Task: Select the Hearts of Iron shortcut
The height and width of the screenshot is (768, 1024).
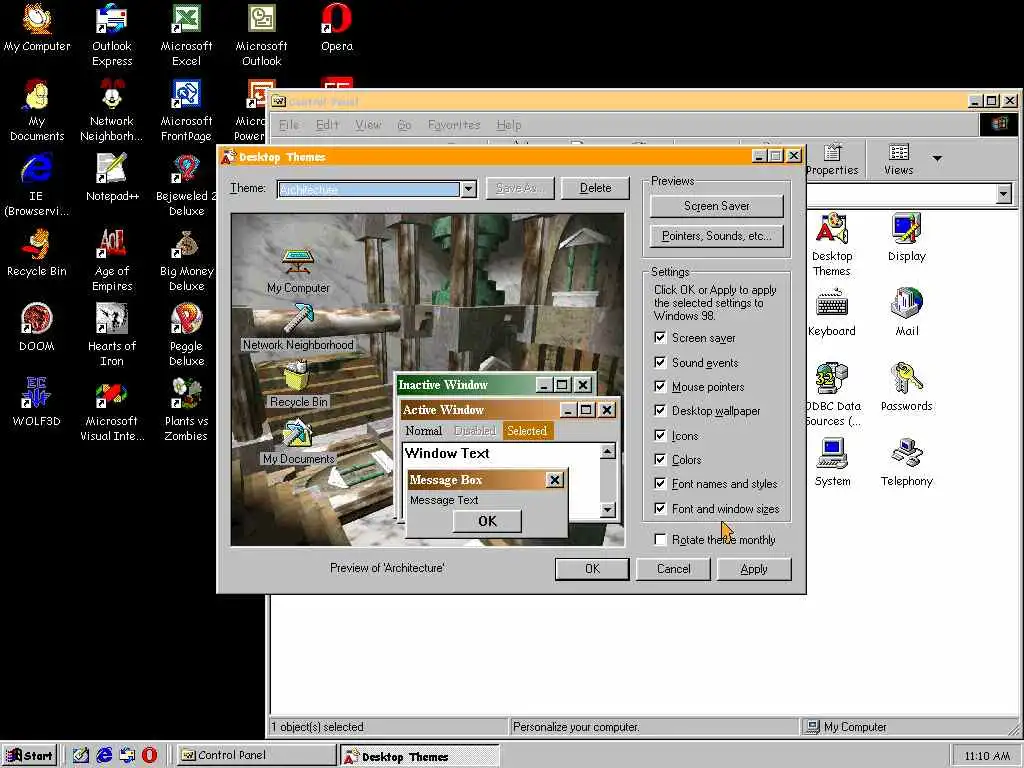Action: pyautogui.click(x=112, y=336)
